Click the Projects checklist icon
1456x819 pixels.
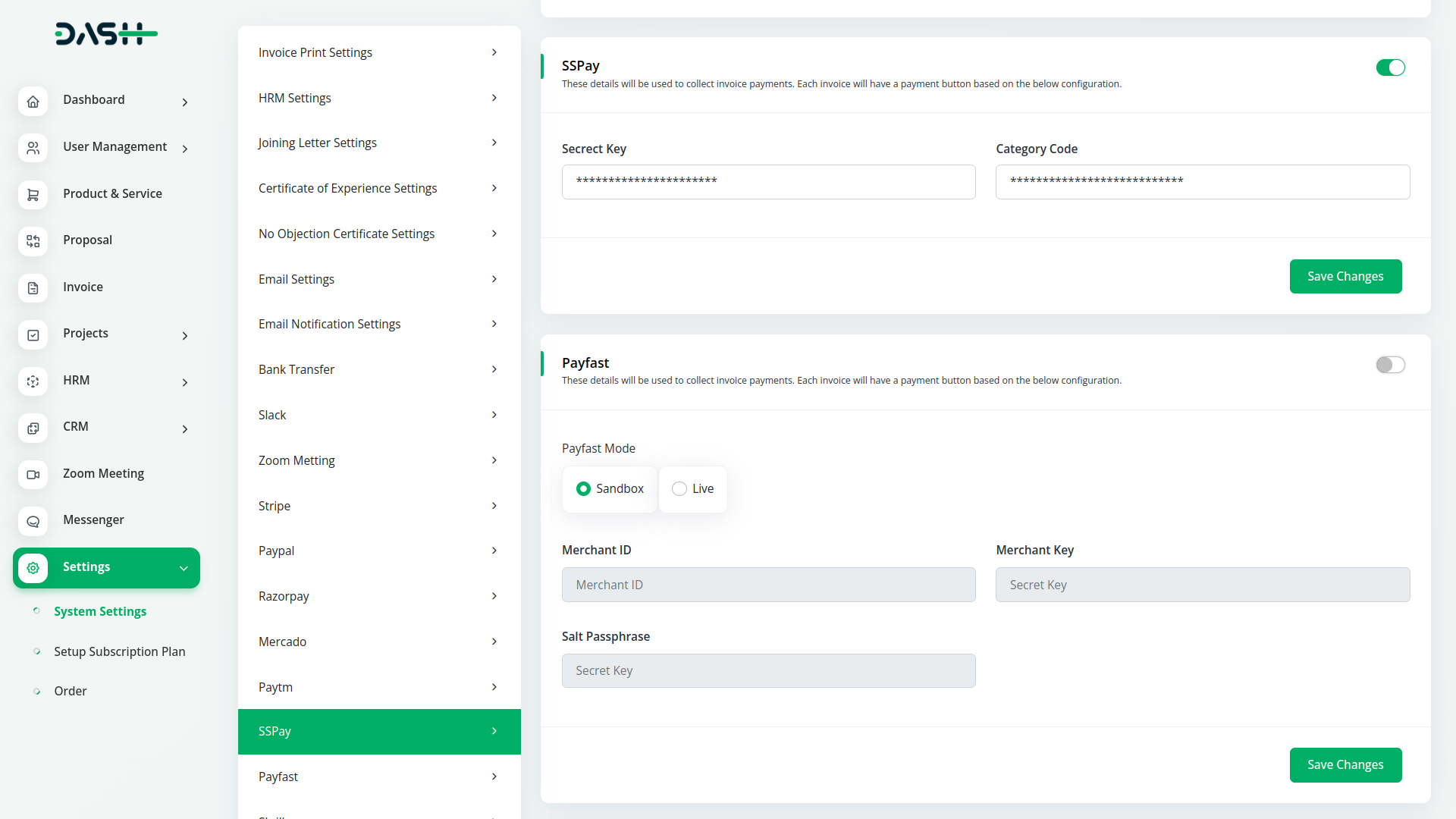(33, 334)
